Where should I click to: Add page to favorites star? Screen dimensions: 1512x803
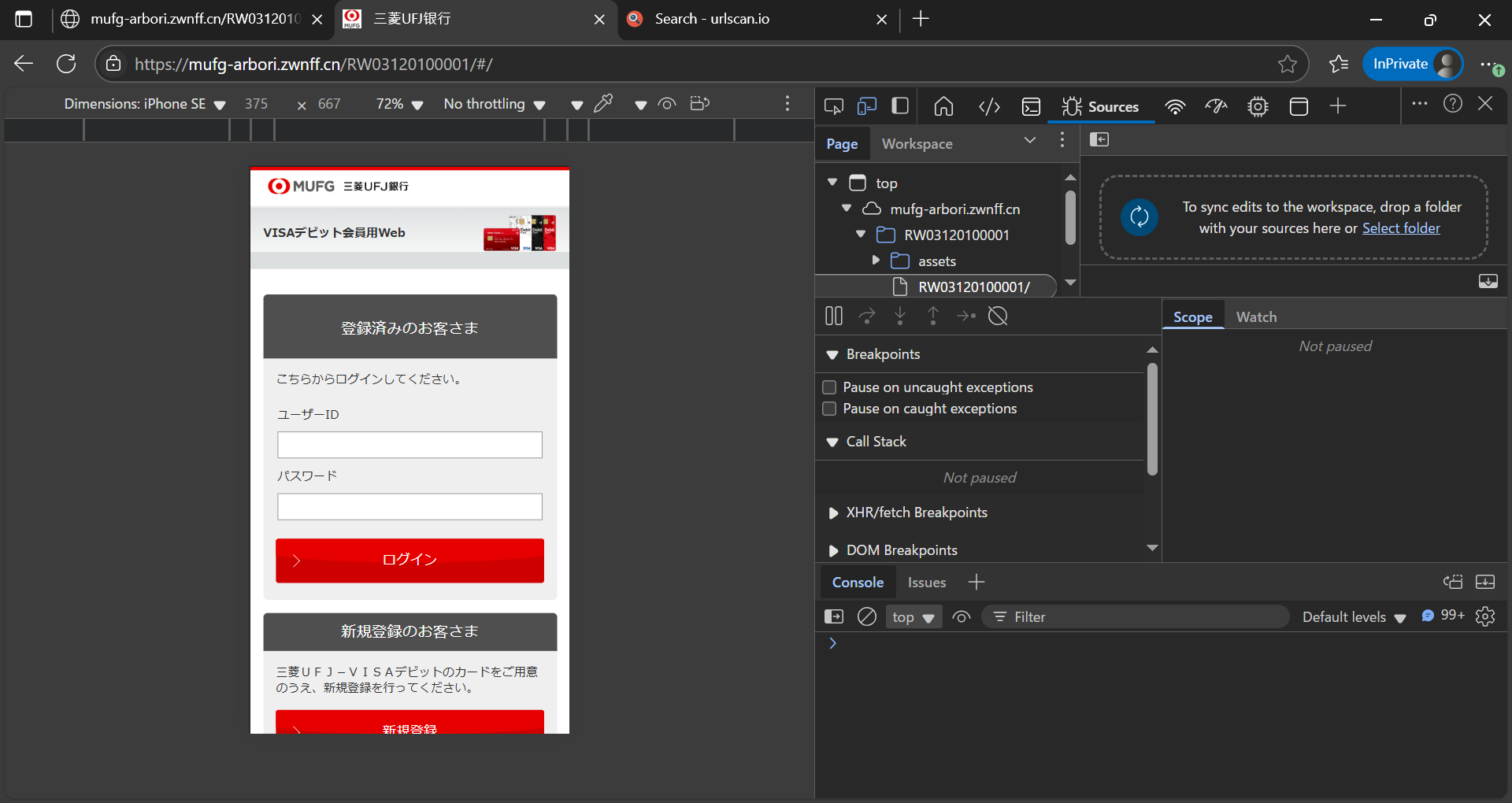[1288, 64]
